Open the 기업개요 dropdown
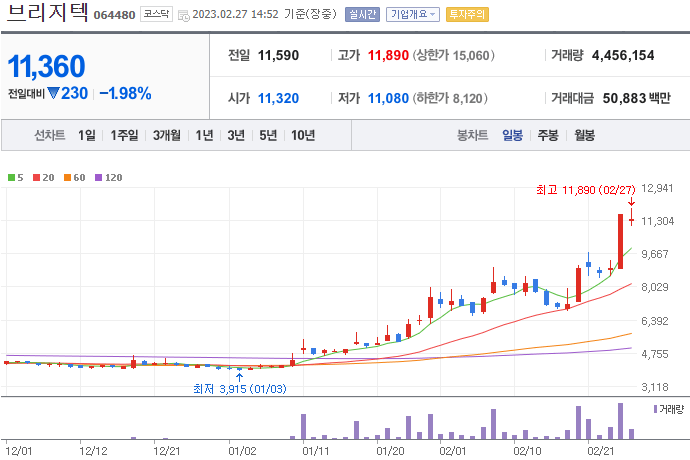690x460 pixels. pyautogui.click(x=413, y=15)
